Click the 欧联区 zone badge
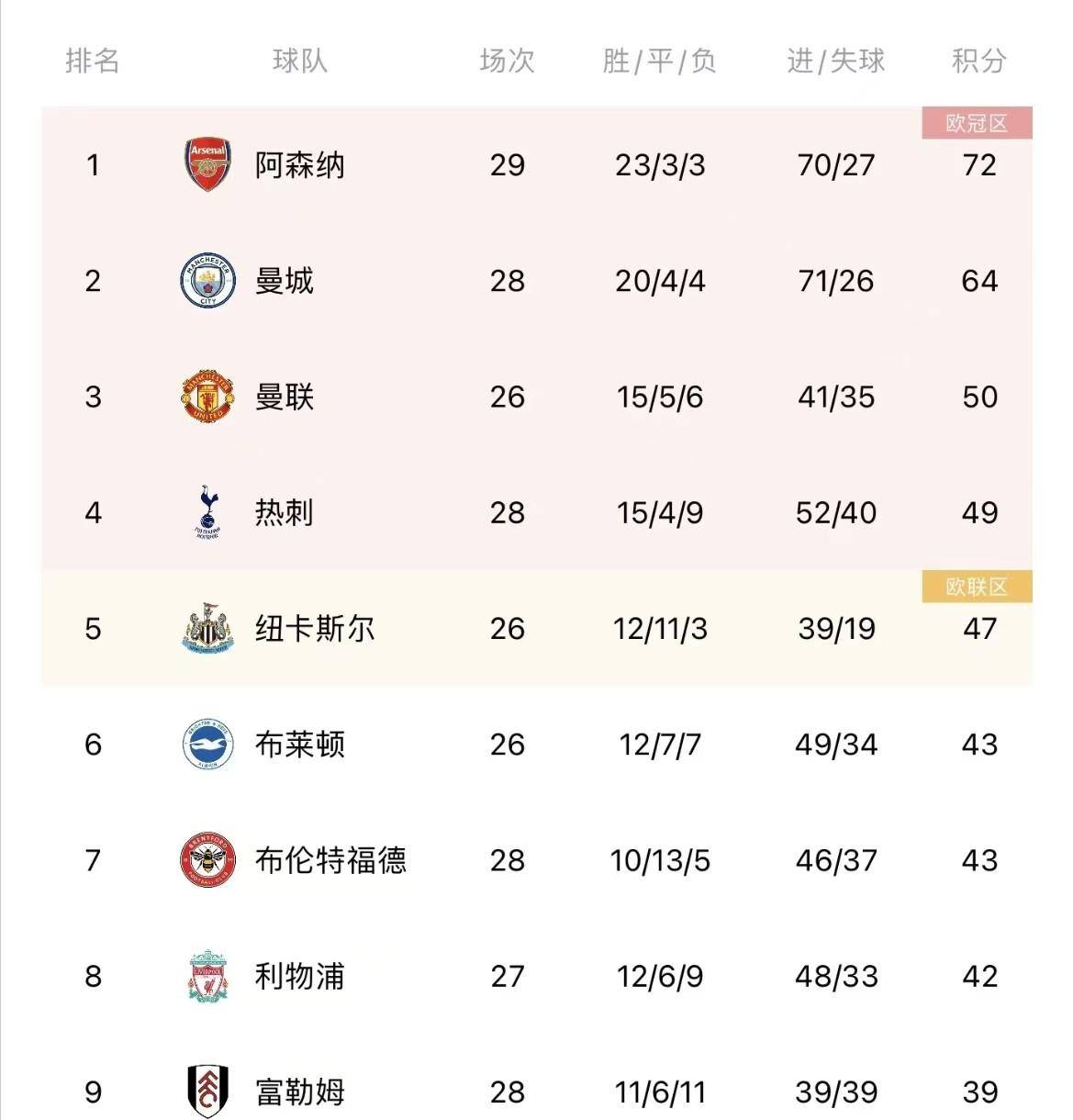Image resolution: width=1073 pixels, height=1120 pixels. [x=977, y=587]
